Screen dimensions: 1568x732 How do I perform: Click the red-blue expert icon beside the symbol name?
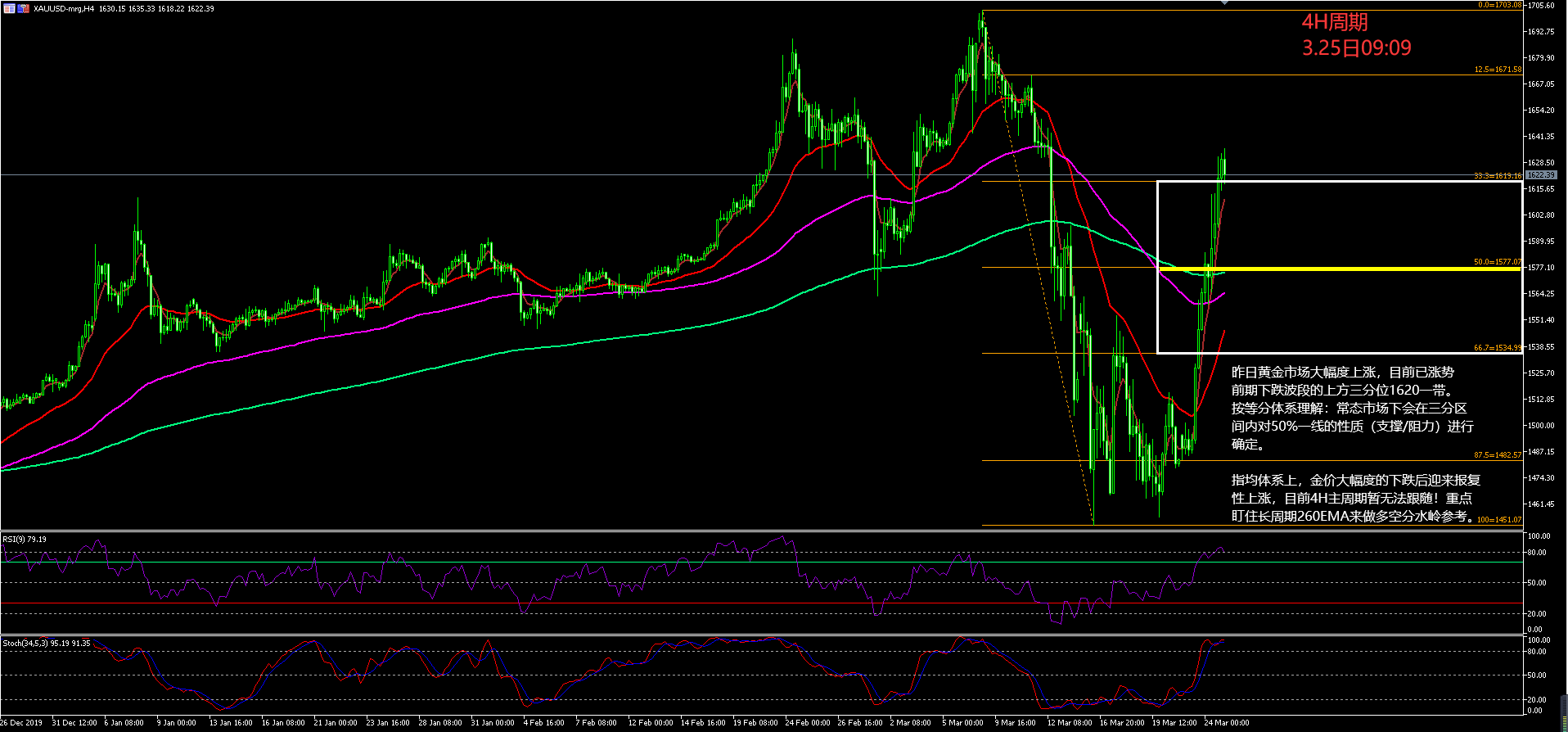coord(24,8)
